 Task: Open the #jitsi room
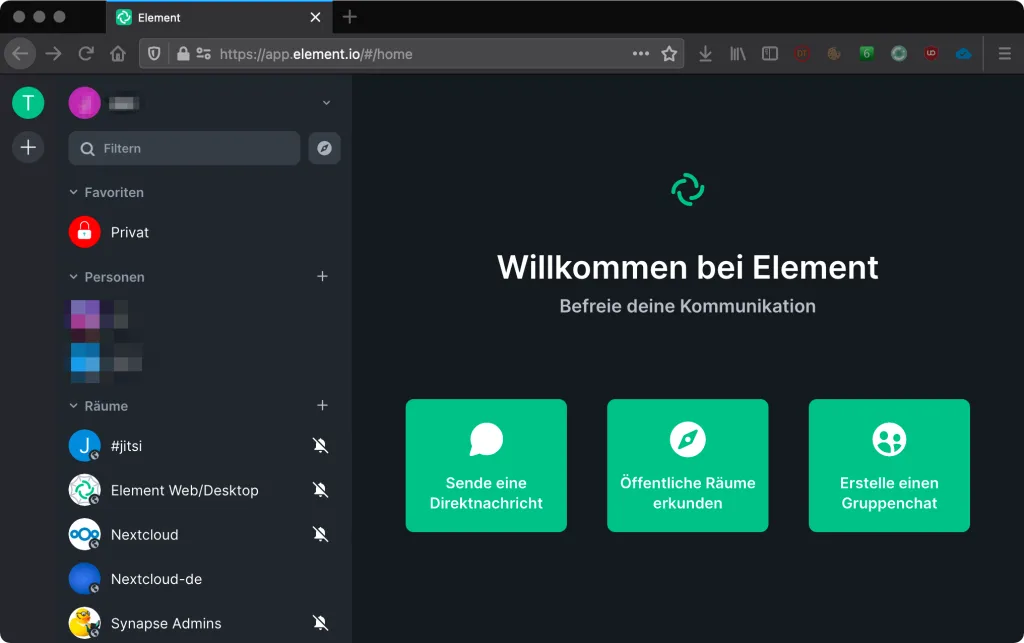[202, 446]
